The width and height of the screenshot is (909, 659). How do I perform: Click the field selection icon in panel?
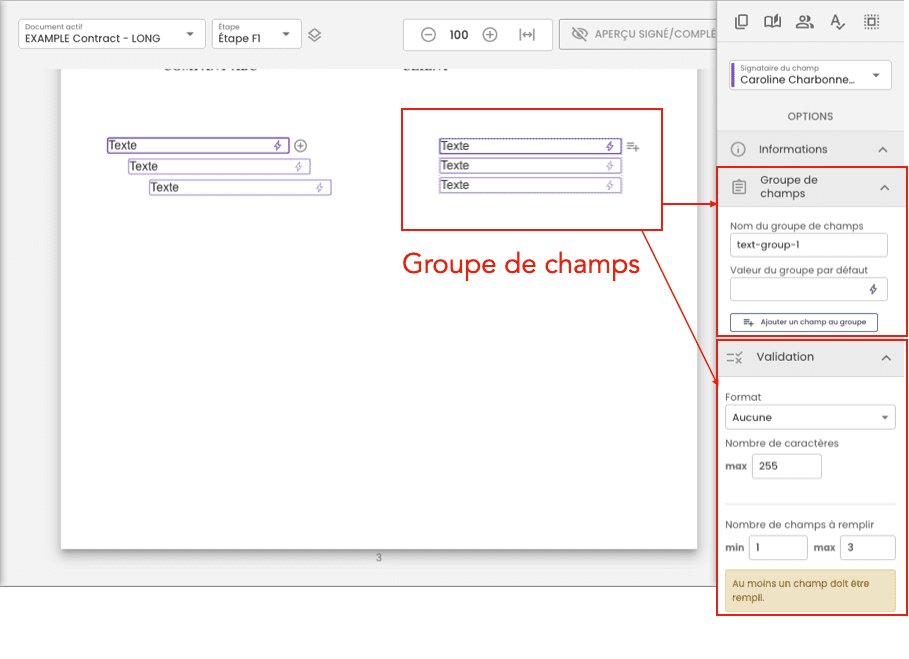pos(871,21)
